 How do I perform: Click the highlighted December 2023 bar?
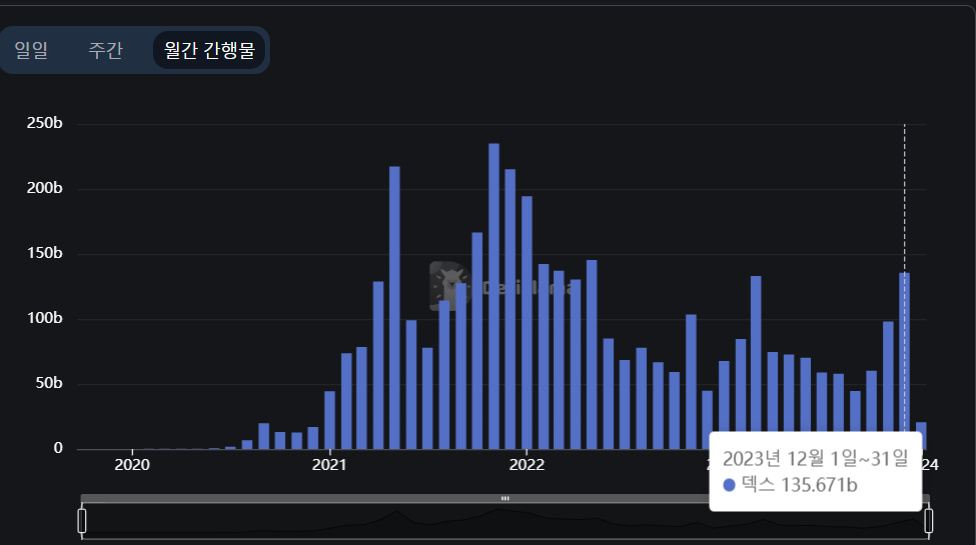point(904,360)
